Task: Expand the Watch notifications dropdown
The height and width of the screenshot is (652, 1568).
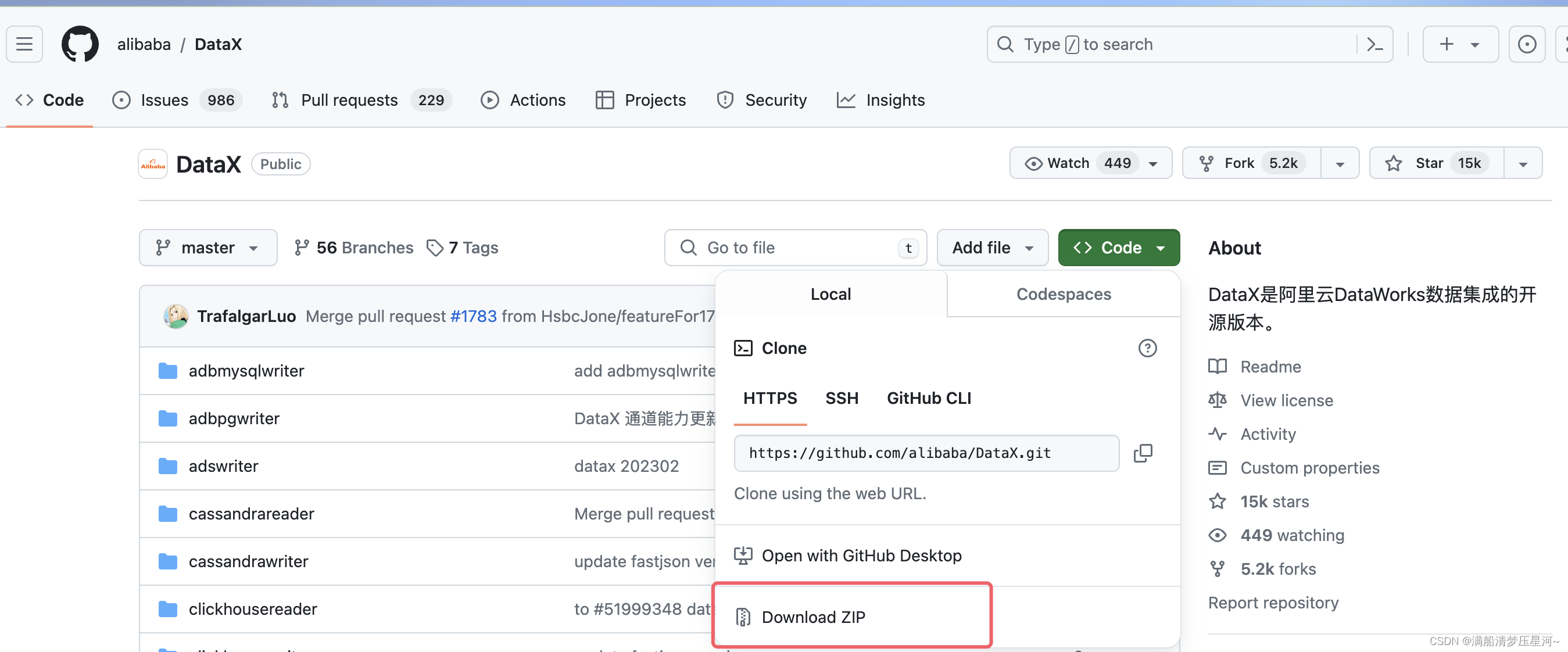Action: [x=1090, y=163]
